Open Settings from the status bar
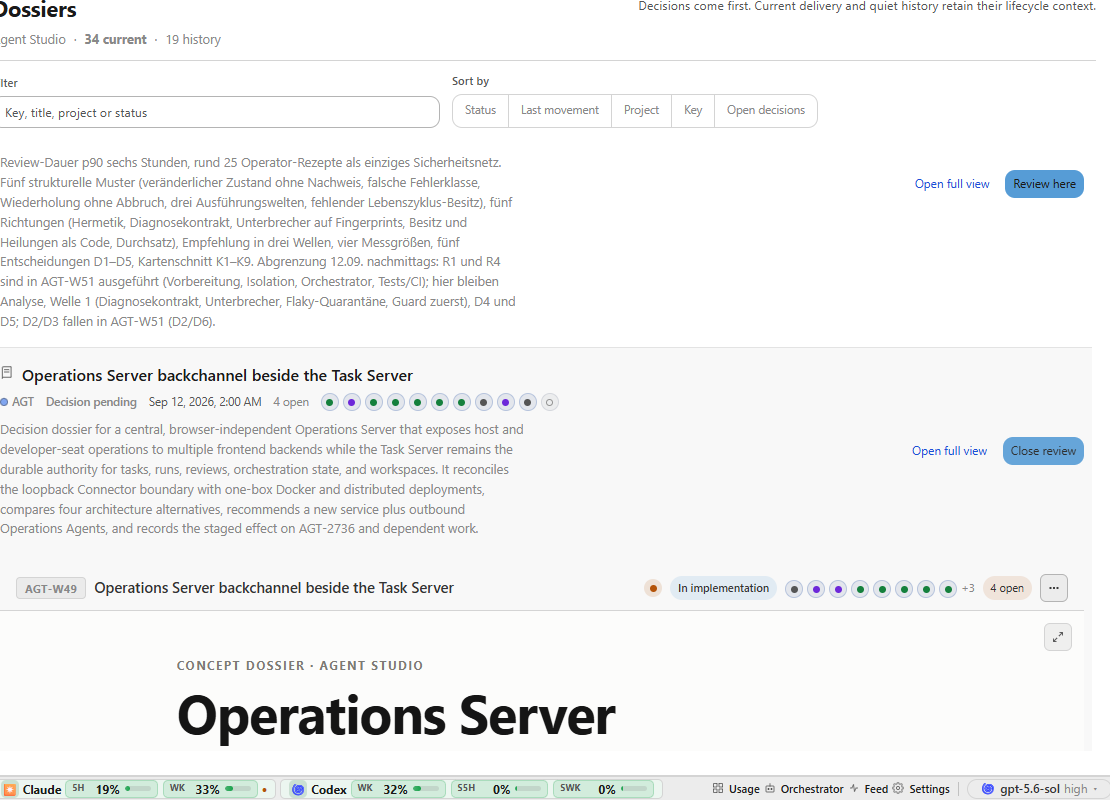The width and height of the screenshot is (1110, 800). tap(922, 789)
